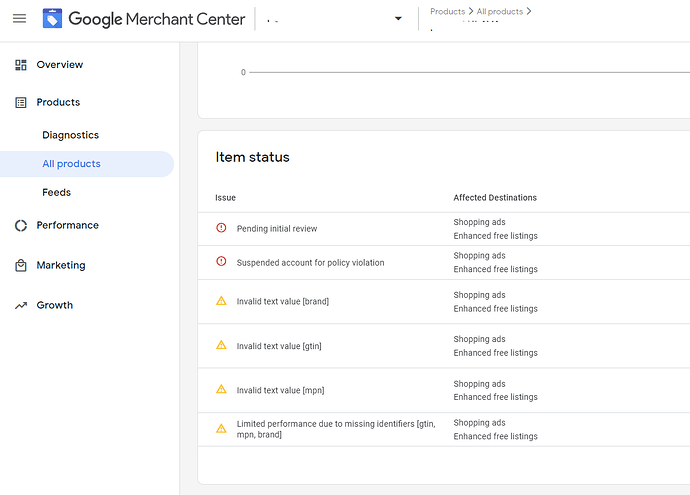This screenshot has width=690, height=495.
Task: Open Overview in the sidebar
Action: [60, 65]
